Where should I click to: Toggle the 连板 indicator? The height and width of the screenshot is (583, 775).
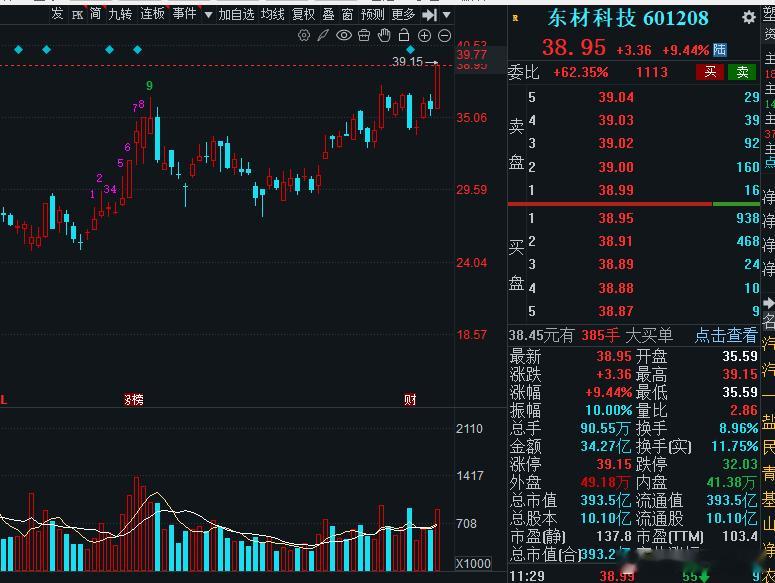(152, 14)
